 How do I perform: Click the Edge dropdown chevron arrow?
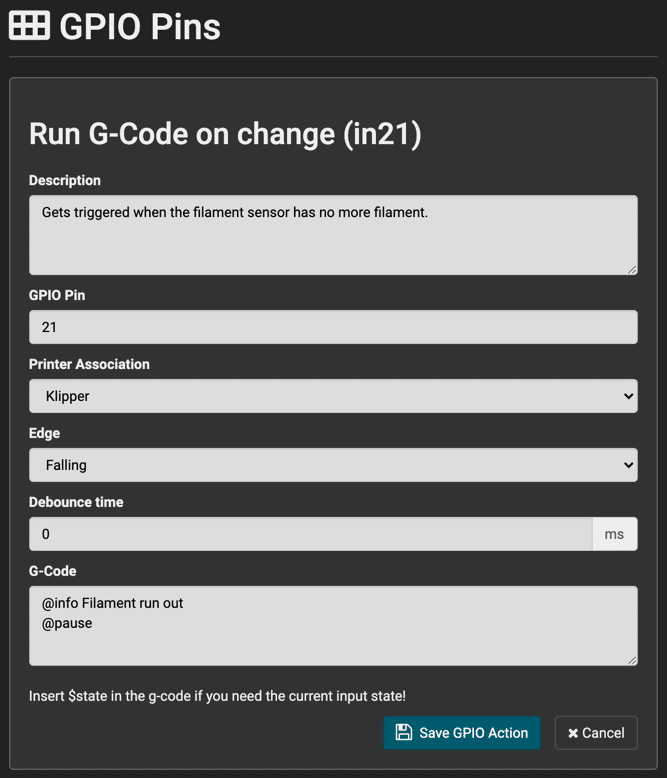(628, 465)
